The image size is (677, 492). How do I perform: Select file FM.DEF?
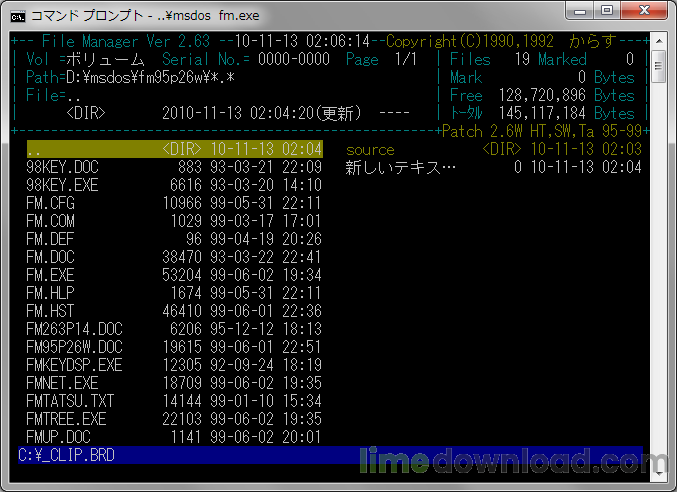pyautogui.click(x=174, y=239)
